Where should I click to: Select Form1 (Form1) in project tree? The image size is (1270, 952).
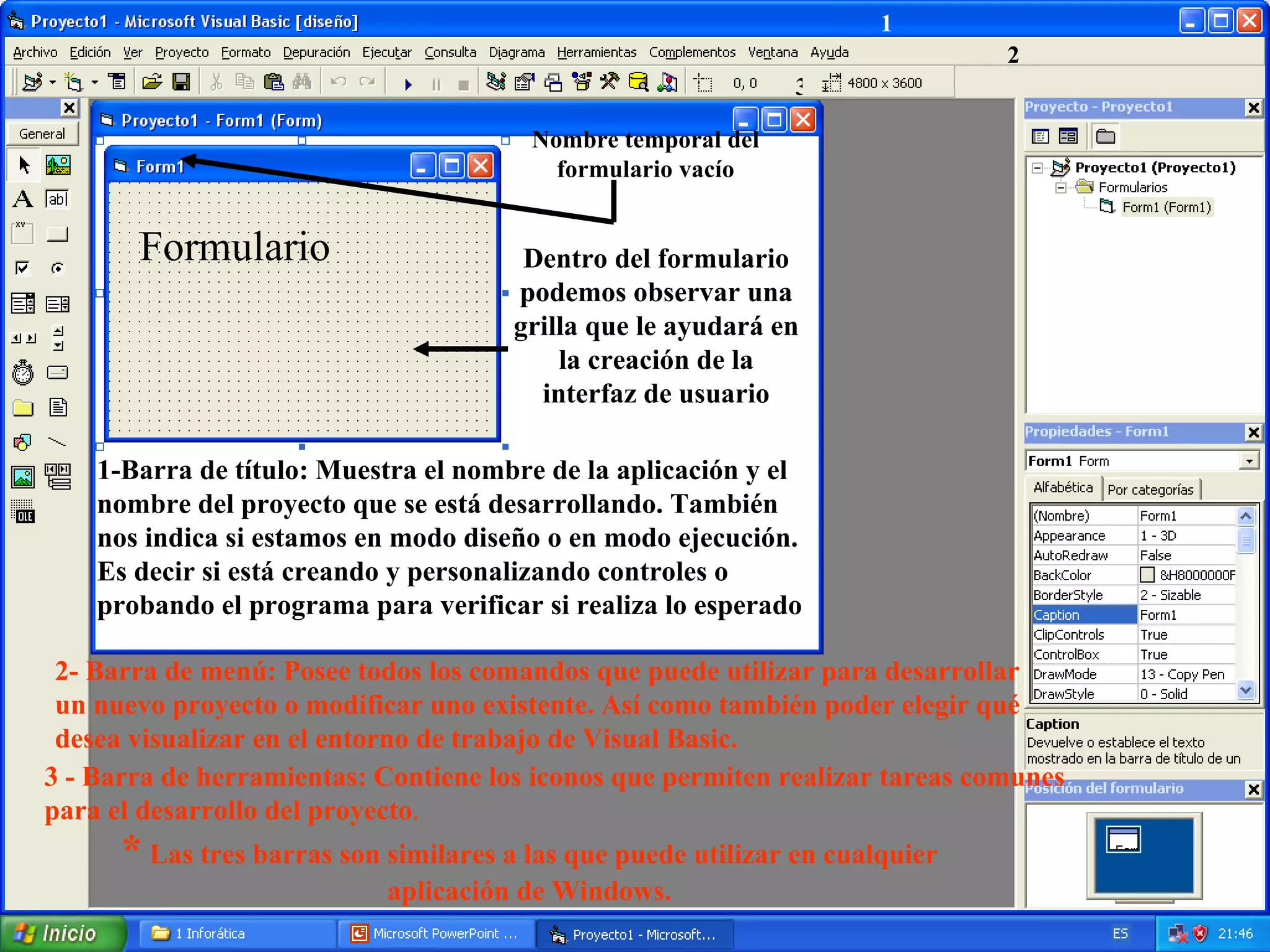coord(1166,207)
